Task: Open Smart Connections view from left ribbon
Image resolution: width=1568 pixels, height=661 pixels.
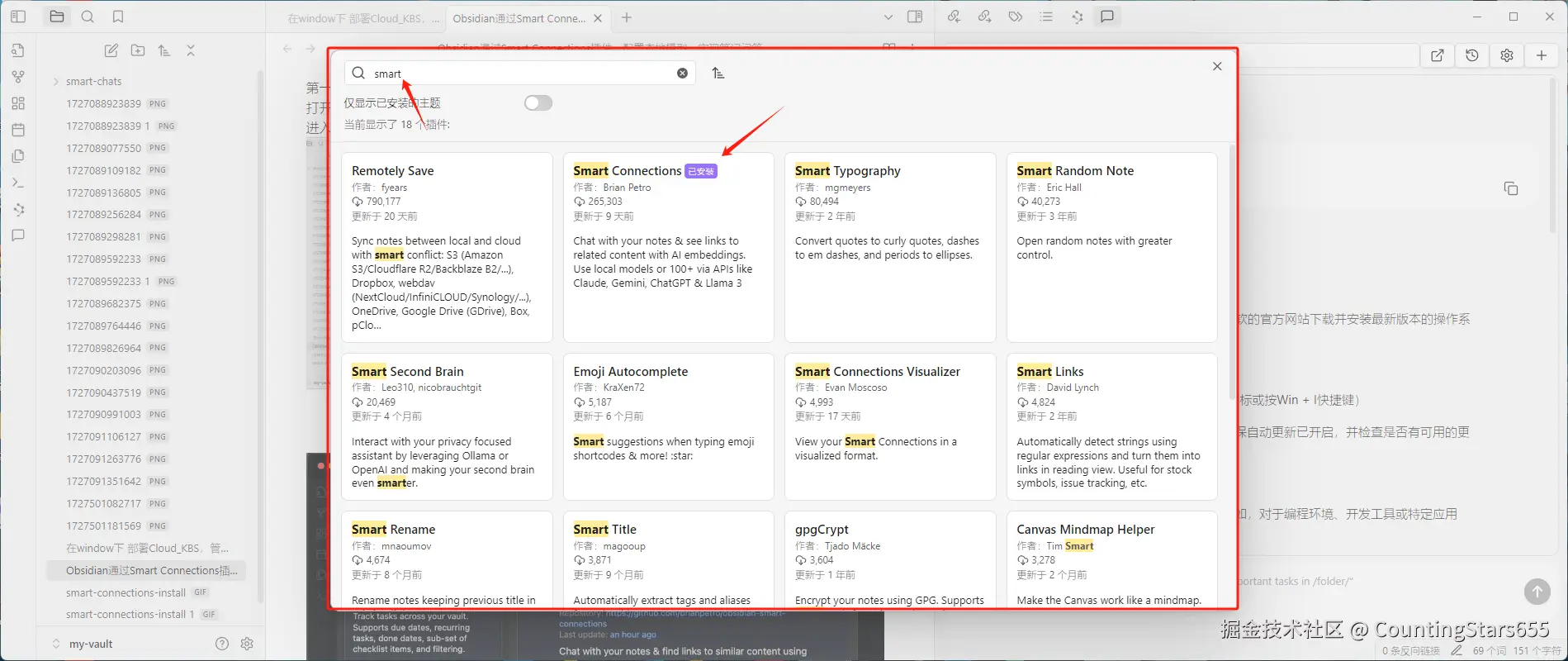Action: pyautogui.click(x=18, y=209)
